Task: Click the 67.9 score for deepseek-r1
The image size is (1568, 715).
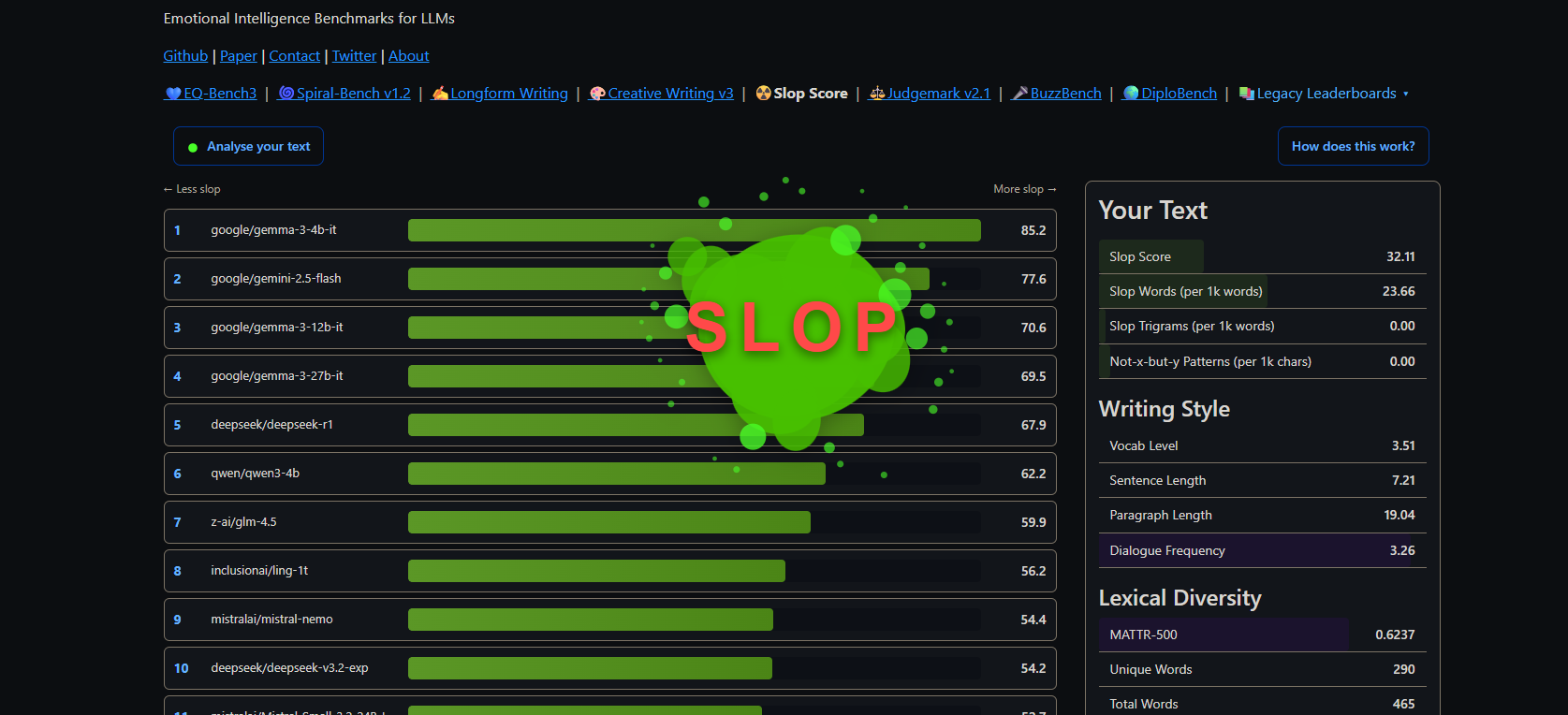Action: pyautogui.click(x=1033, y=425)
